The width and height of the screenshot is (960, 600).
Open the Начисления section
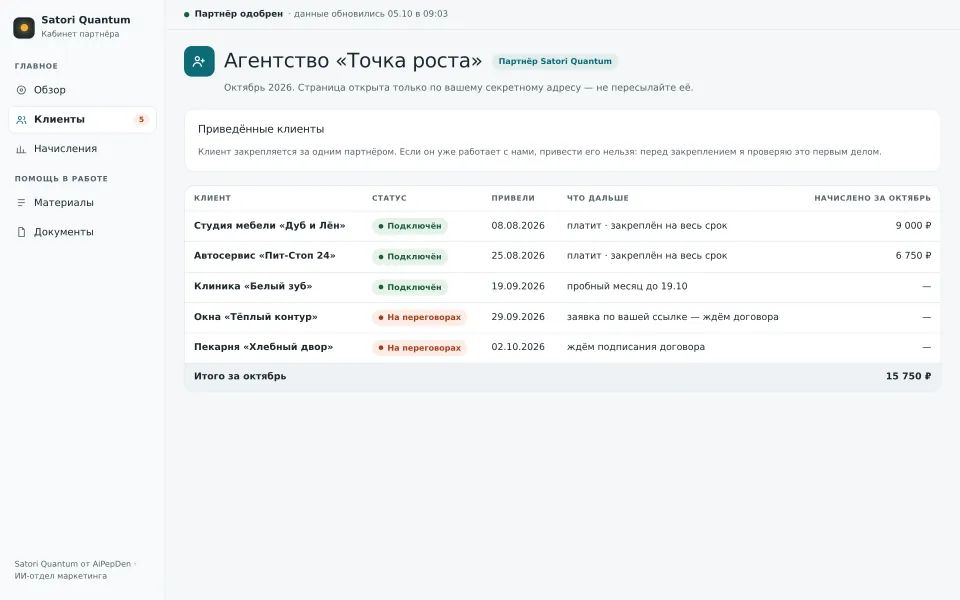pos(82,149)
